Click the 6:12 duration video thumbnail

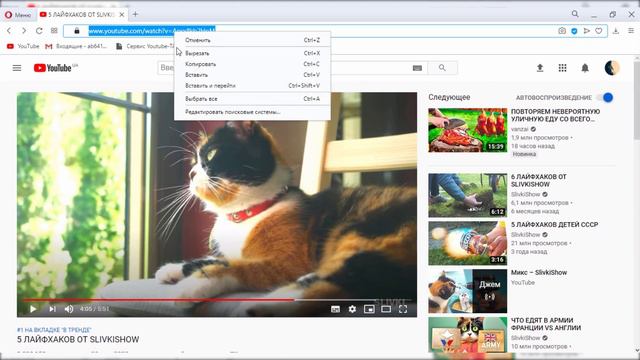coord(467,195)
